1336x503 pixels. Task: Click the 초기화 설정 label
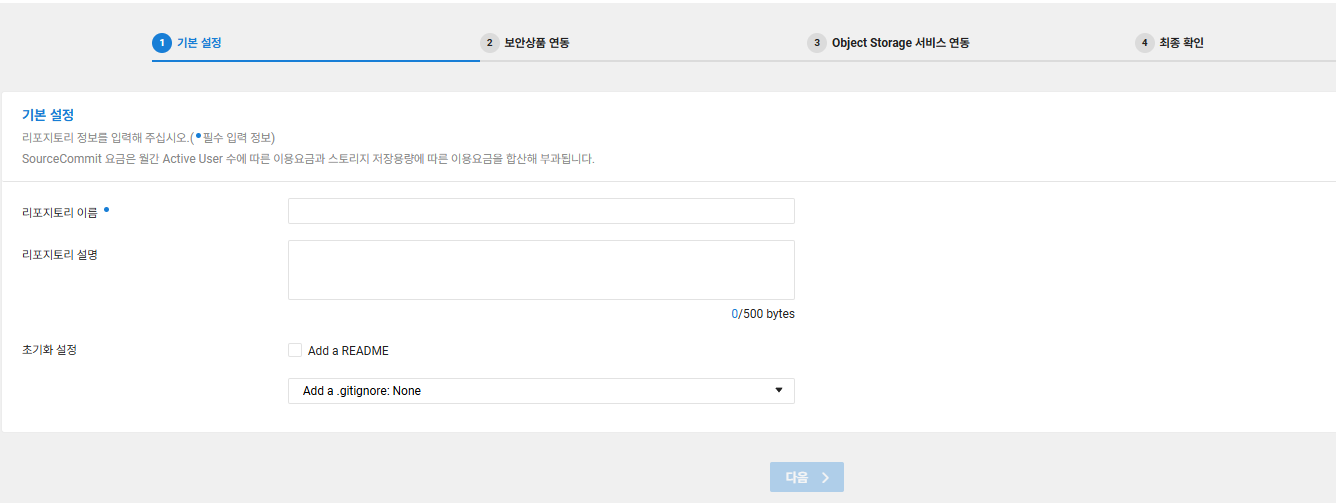pyautogui.click(x=50, y=350)
